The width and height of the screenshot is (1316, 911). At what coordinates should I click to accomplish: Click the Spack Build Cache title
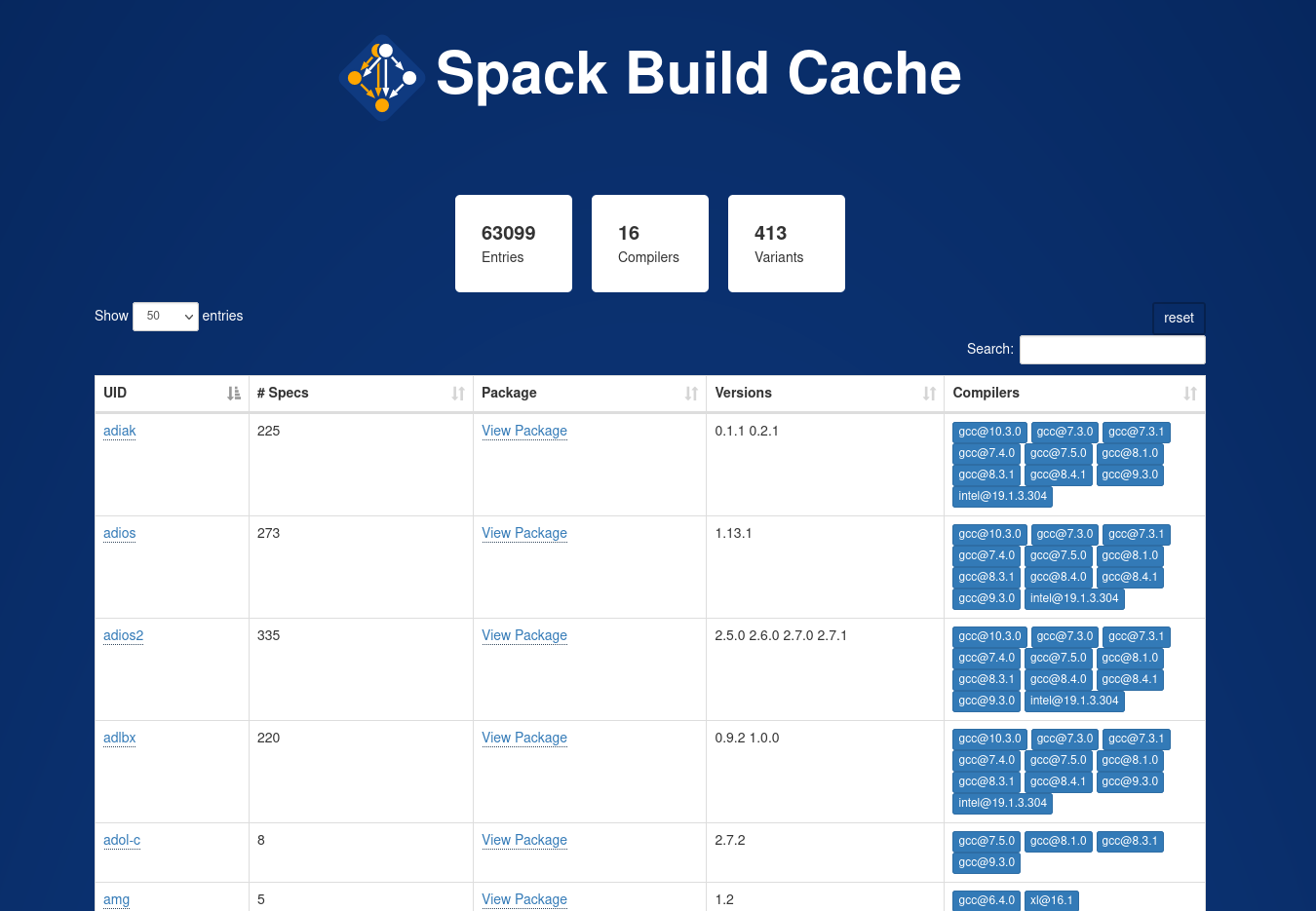click(698, 74)
